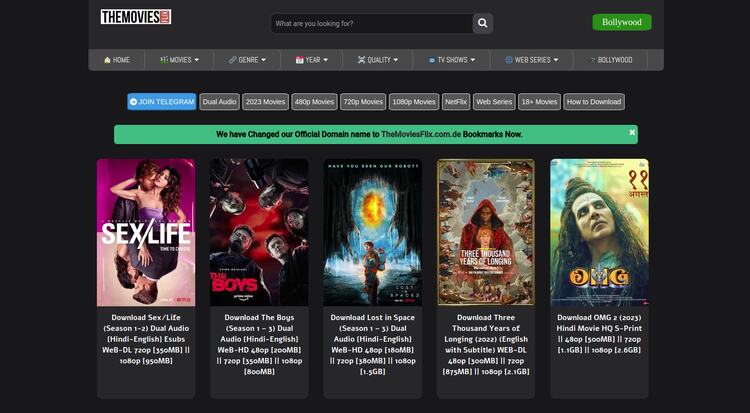
Task: Click the calendar icon beside YEAR
Action: pyautogui.click(x=299, y=60)
